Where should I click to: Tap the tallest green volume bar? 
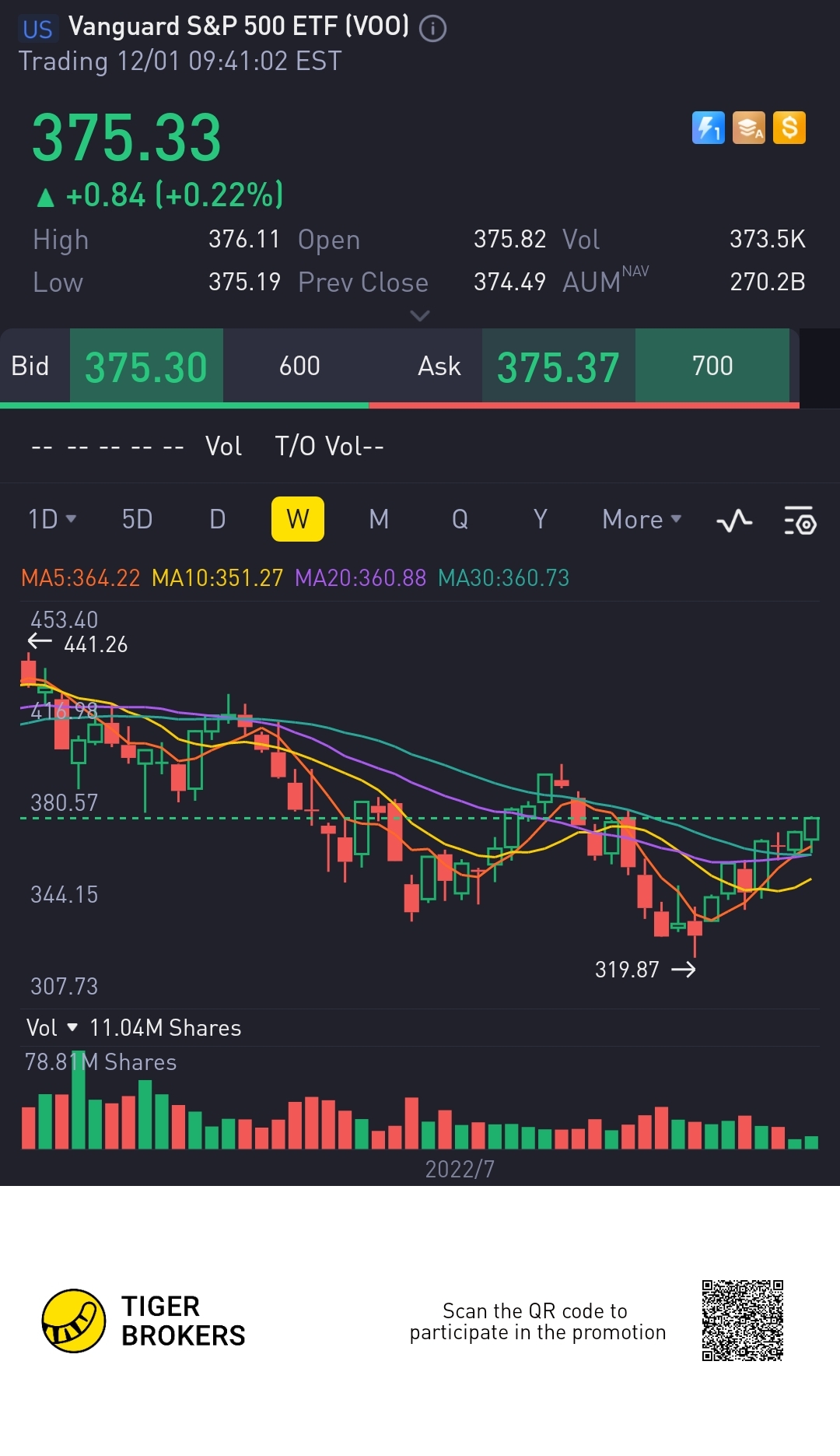coord(79,1099)
